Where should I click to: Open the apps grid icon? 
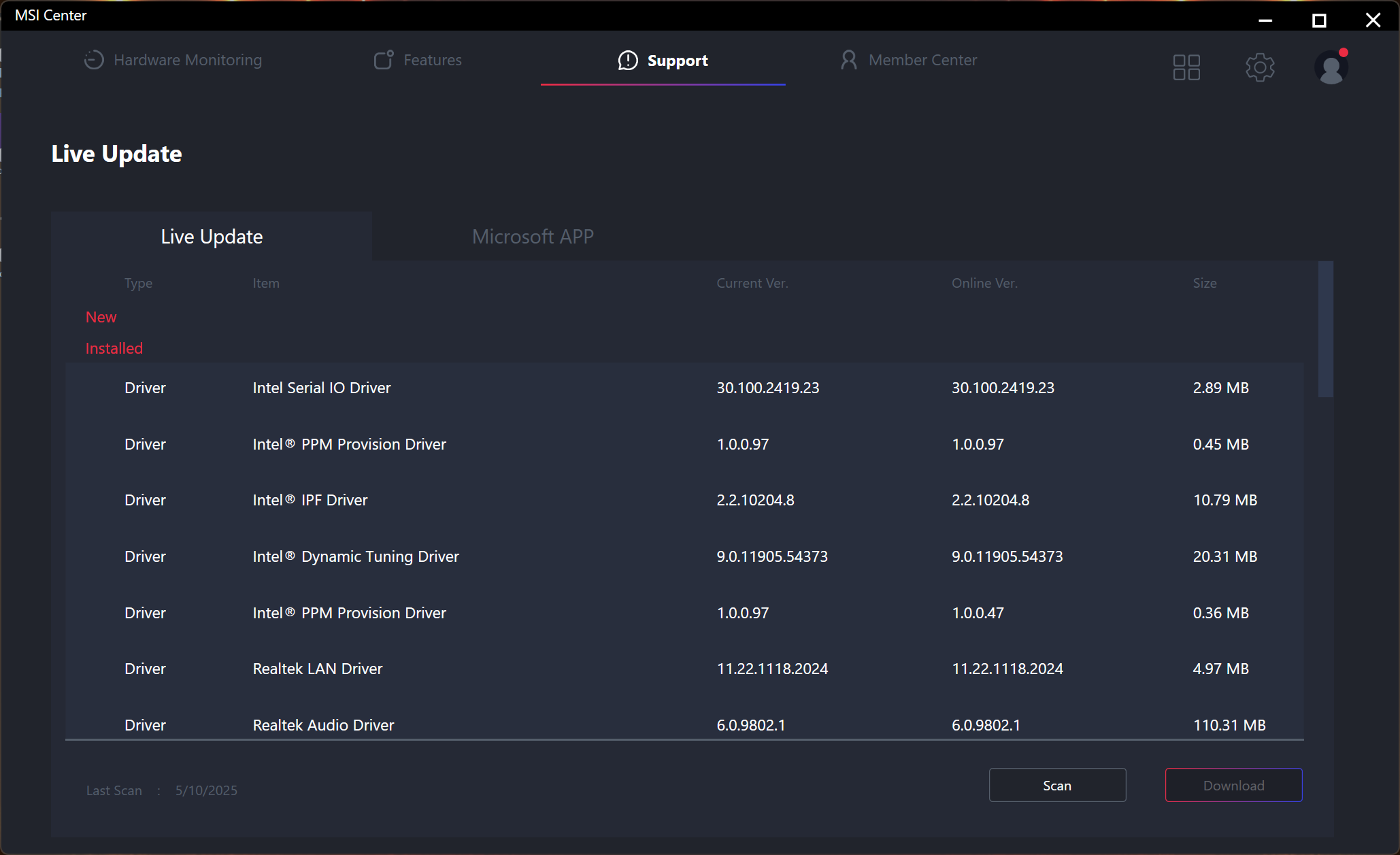pos(1186,67)
